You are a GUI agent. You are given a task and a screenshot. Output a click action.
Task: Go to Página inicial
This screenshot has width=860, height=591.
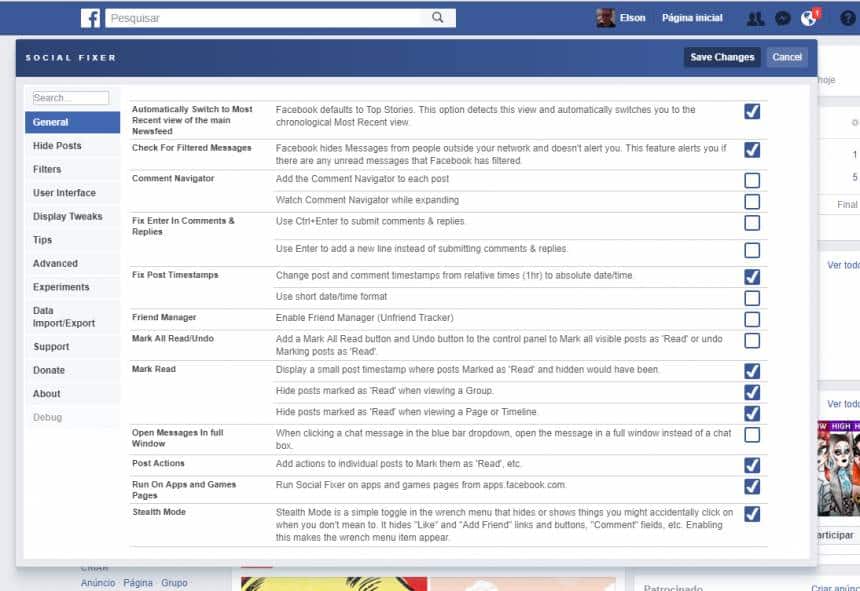pos(692,18)
